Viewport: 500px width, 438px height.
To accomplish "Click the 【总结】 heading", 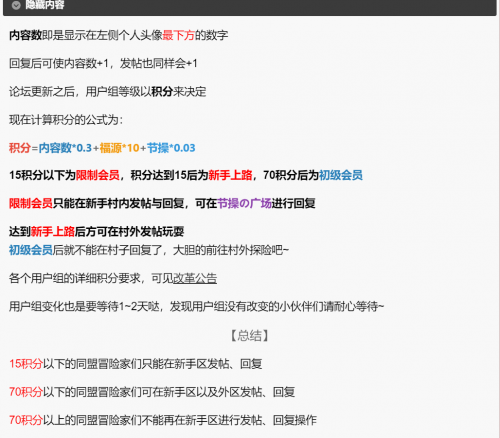I will [250, 335].
